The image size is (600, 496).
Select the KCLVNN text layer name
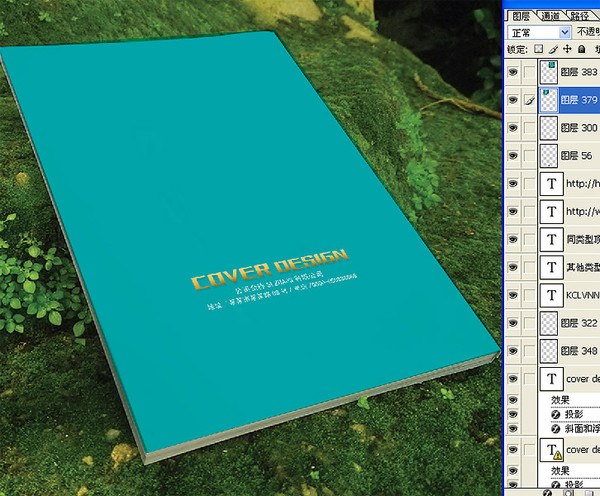pyautogui.click(x=583, y=295)
